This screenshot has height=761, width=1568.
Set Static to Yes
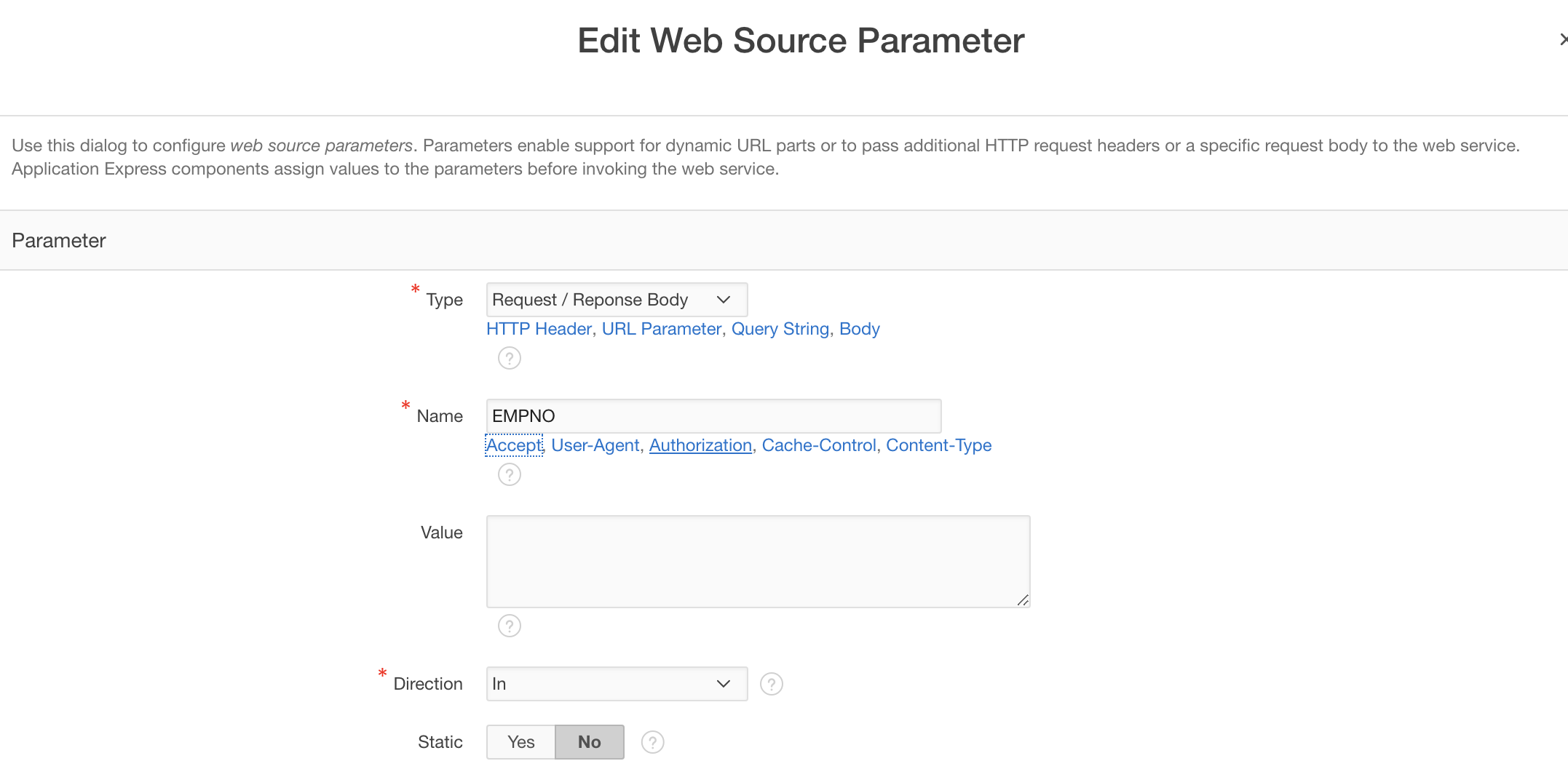click(521, 742)
